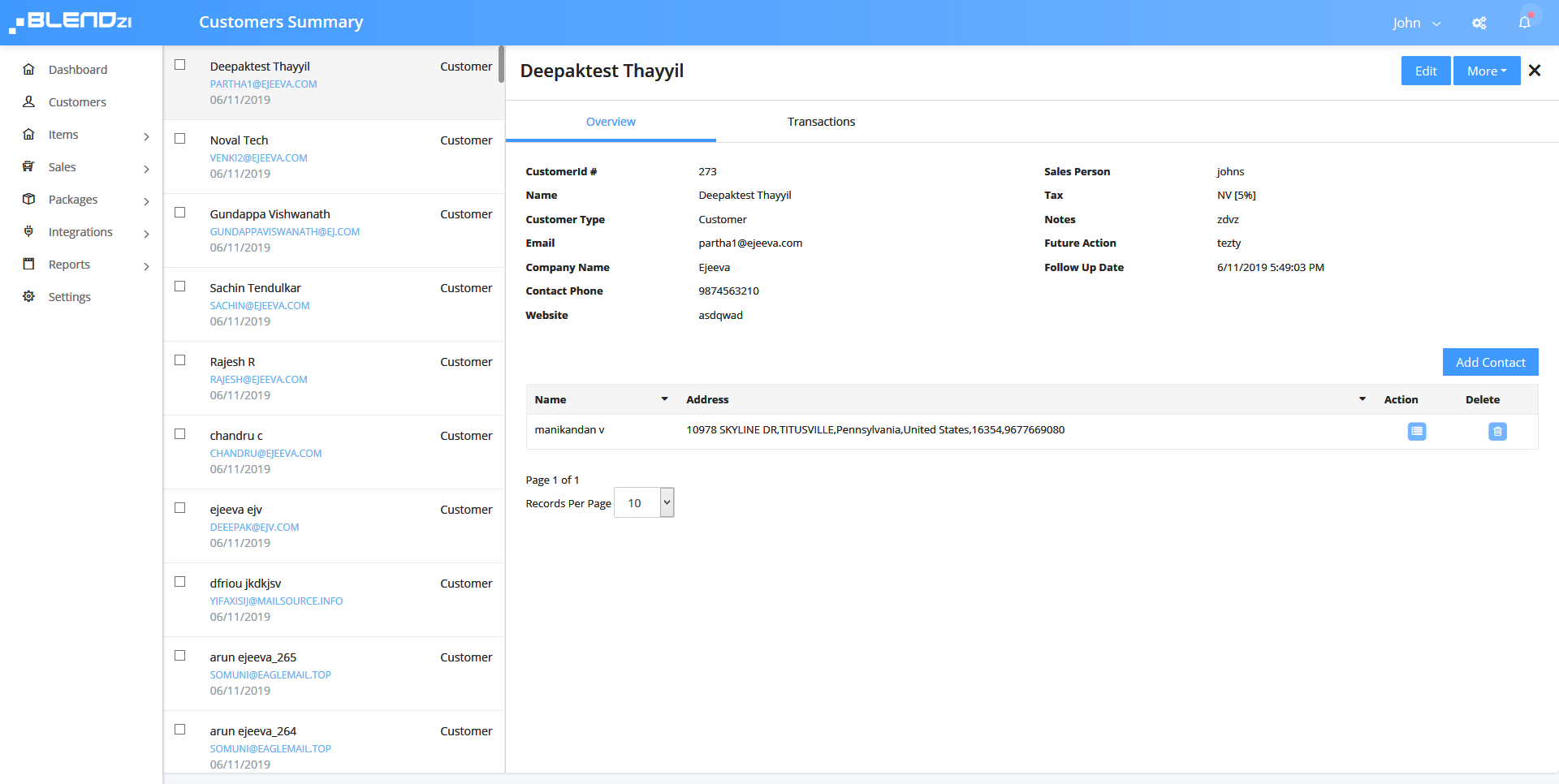Click the customer list scrollbar

click(501, 64)
